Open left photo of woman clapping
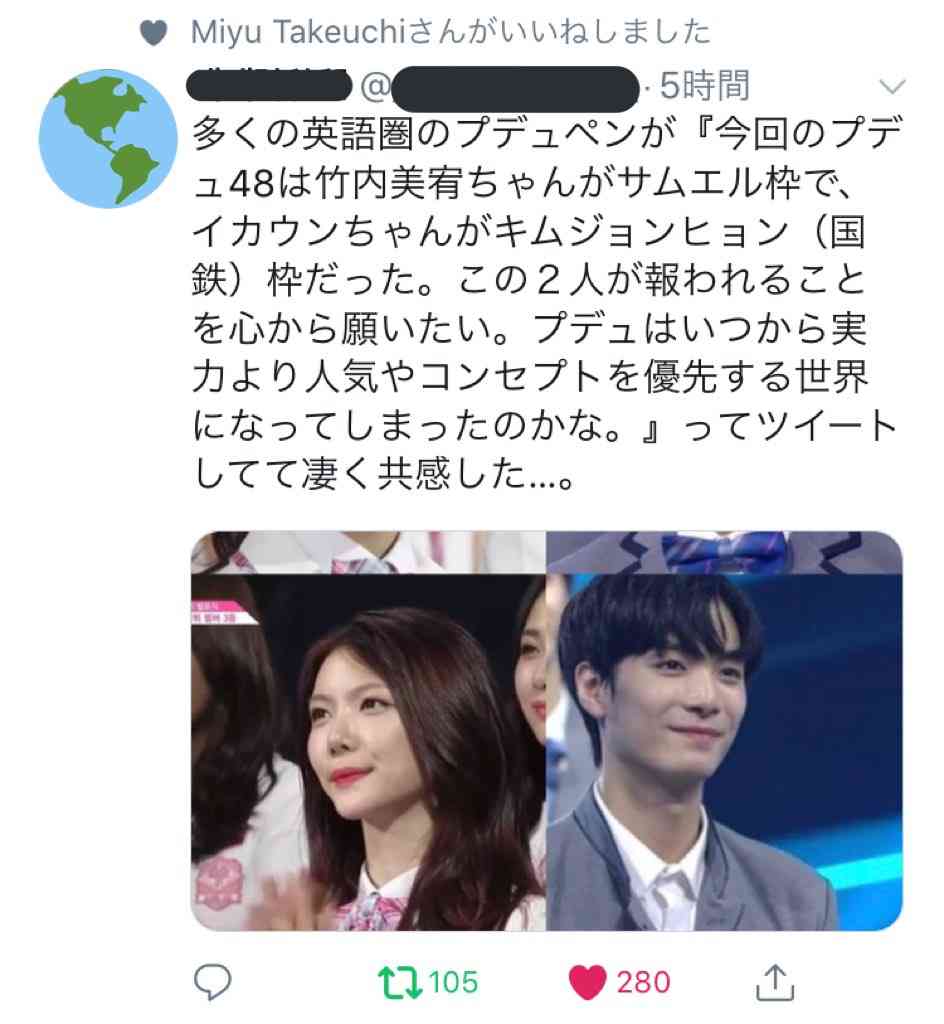Viewport: 944px width, 1024px height. [368, 731]
